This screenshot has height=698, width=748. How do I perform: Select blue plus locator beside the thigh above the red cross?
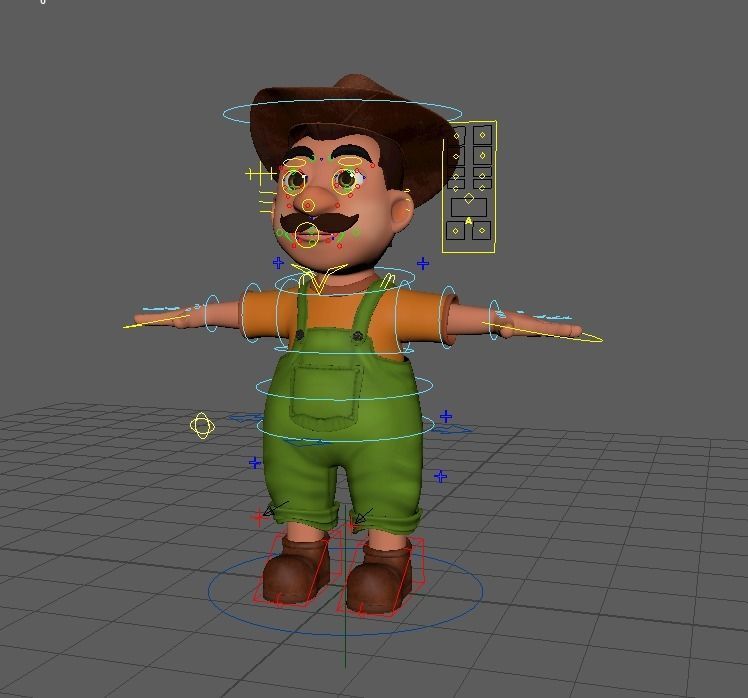pos(255,463)
